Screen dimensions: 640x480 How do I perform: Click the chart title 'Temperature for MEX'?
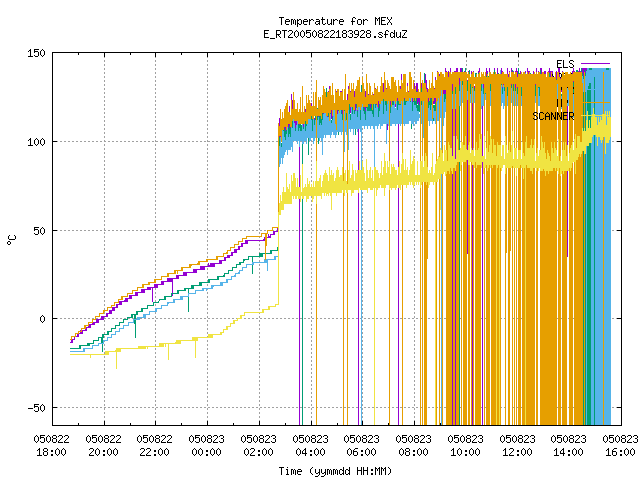coord(335,21)
